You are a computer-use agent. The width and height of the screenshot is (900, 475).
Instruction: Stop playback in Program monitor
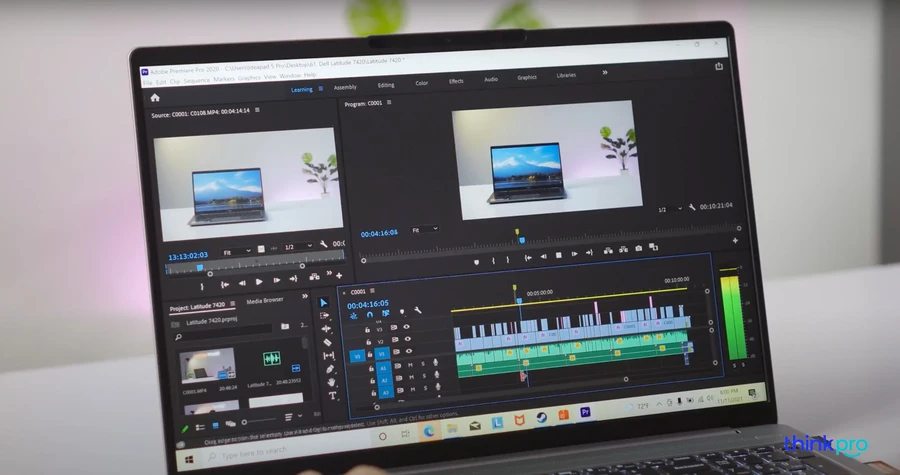tap(558, 255)
